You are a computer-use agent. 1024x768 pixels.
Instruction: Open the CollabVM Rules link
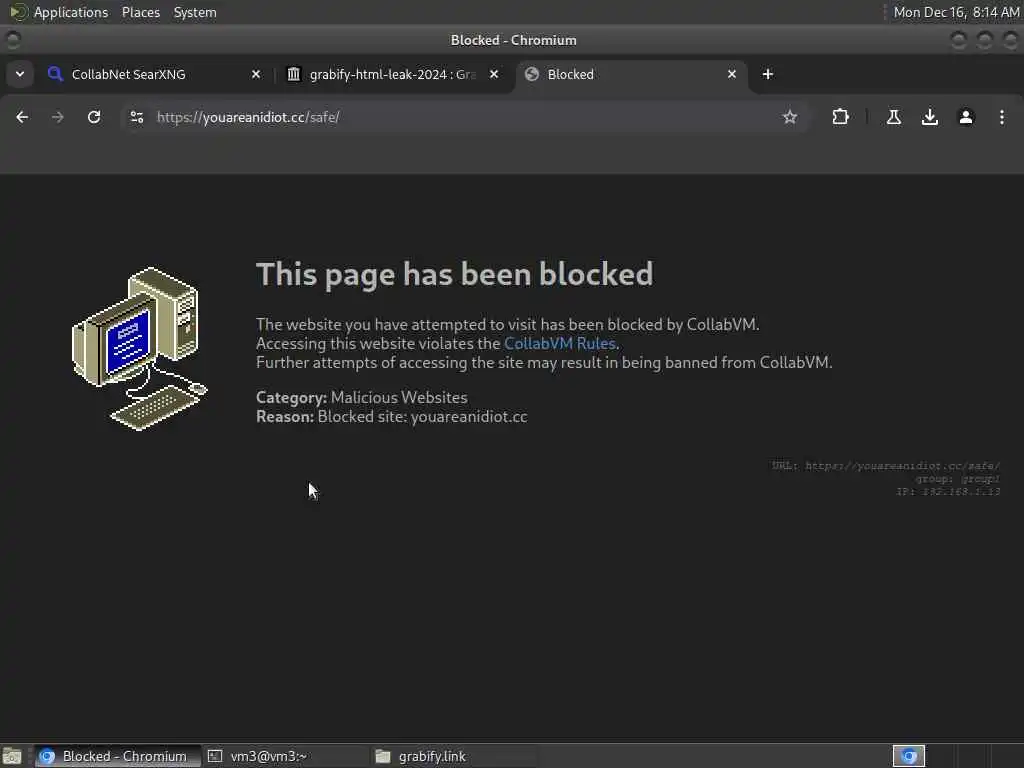tap(560, 344)
